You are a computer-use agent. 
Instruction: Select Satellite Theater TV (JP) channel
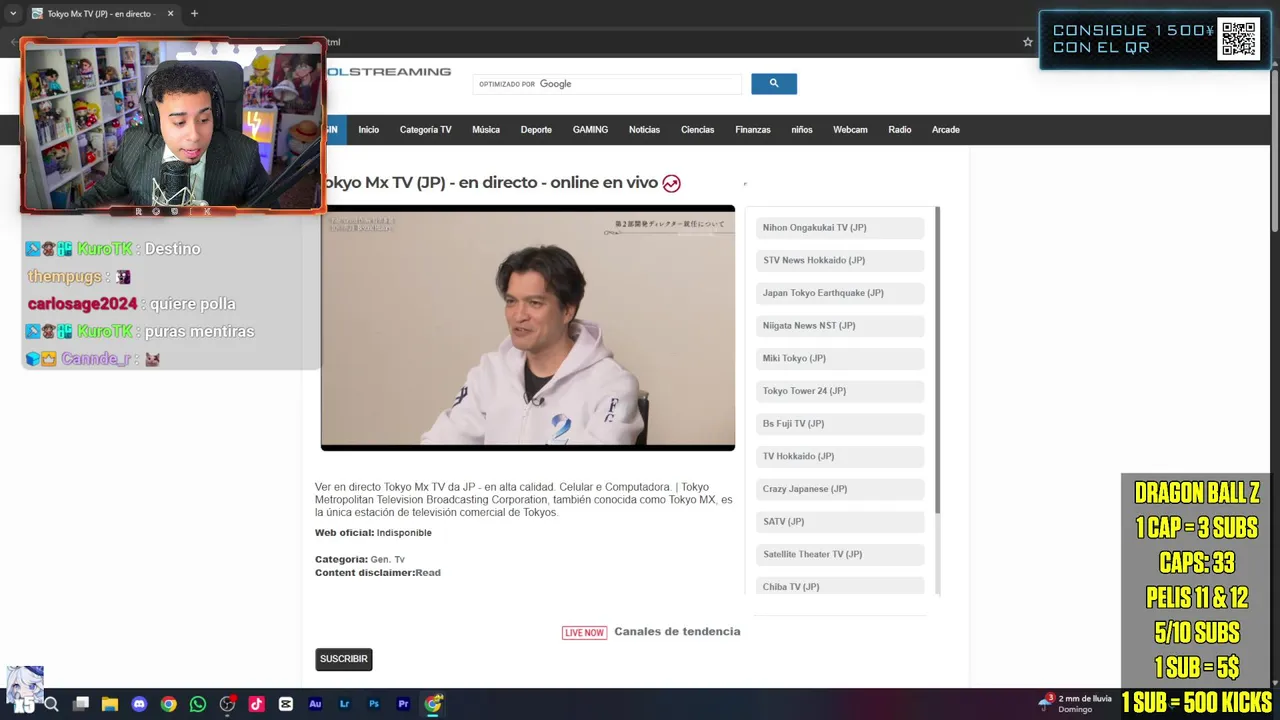click(840, 554)
